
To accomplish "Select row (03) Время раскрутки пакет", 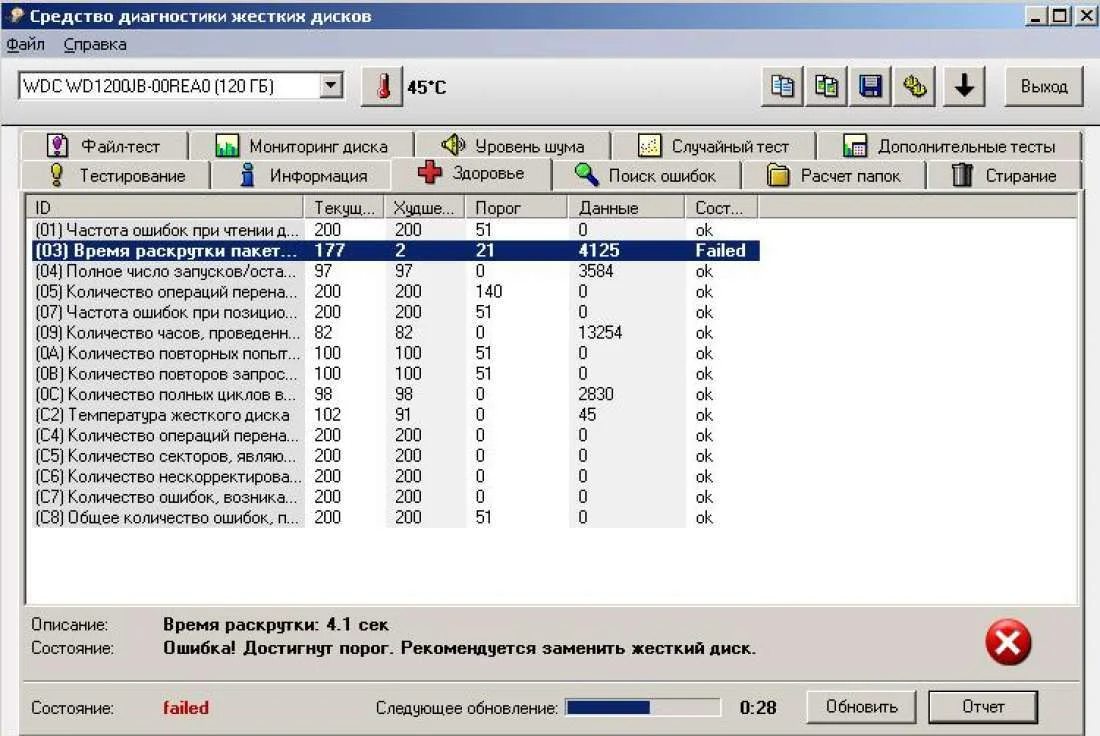I will [396, 250].
